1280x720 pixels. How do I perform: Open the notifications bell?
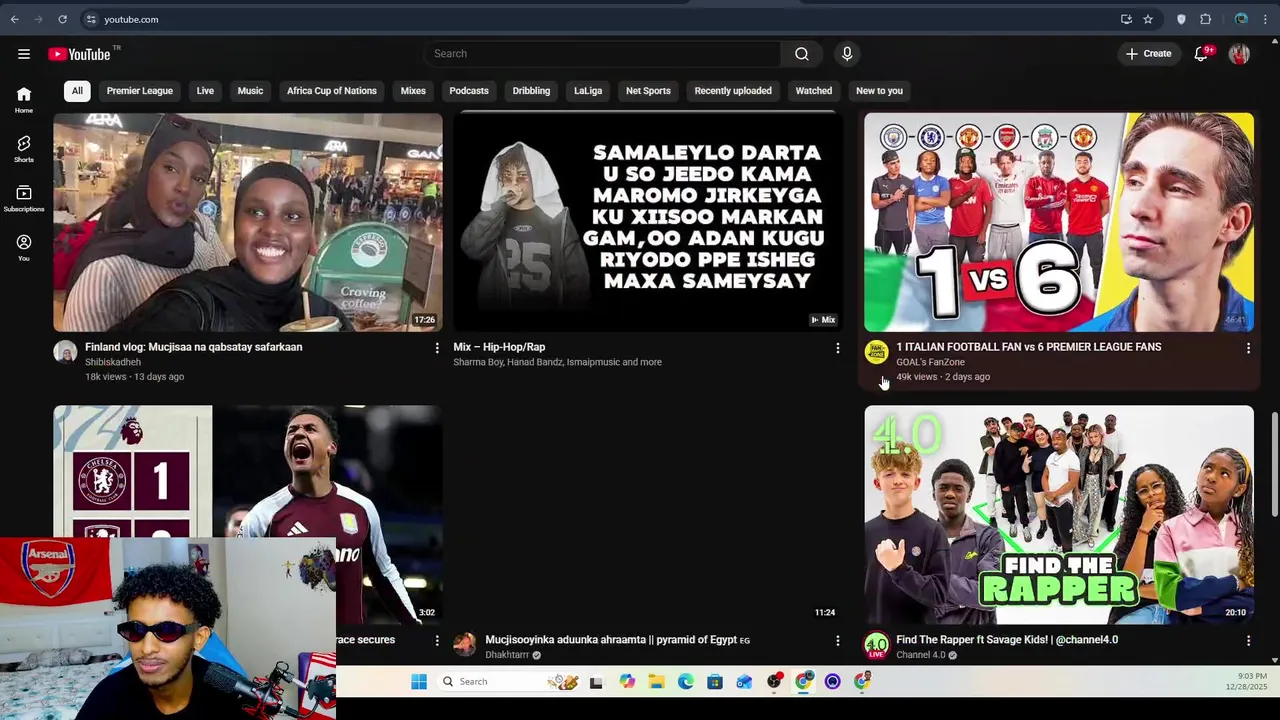[1202, 54]
